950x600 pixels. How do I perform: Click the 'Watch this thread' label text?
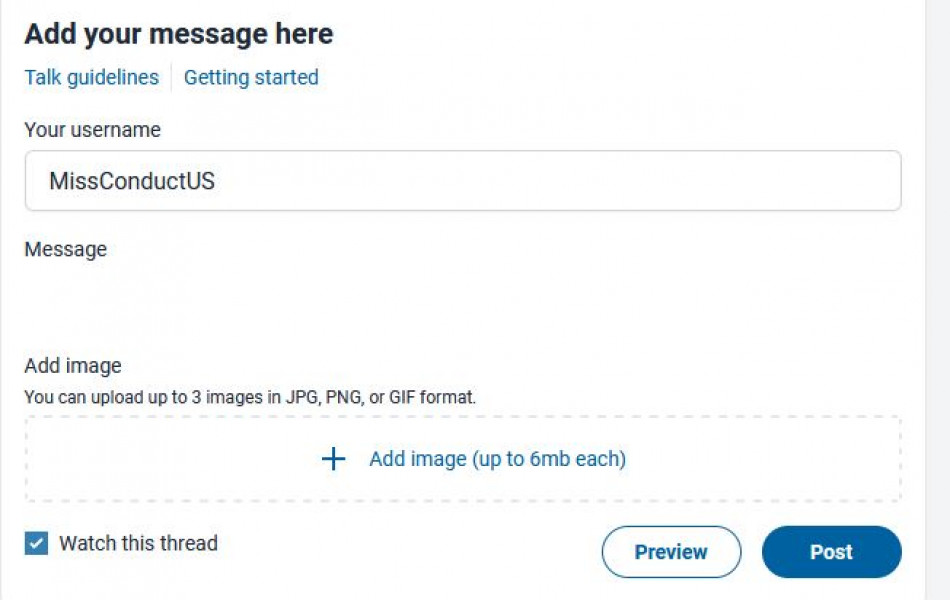pos(138,544)
